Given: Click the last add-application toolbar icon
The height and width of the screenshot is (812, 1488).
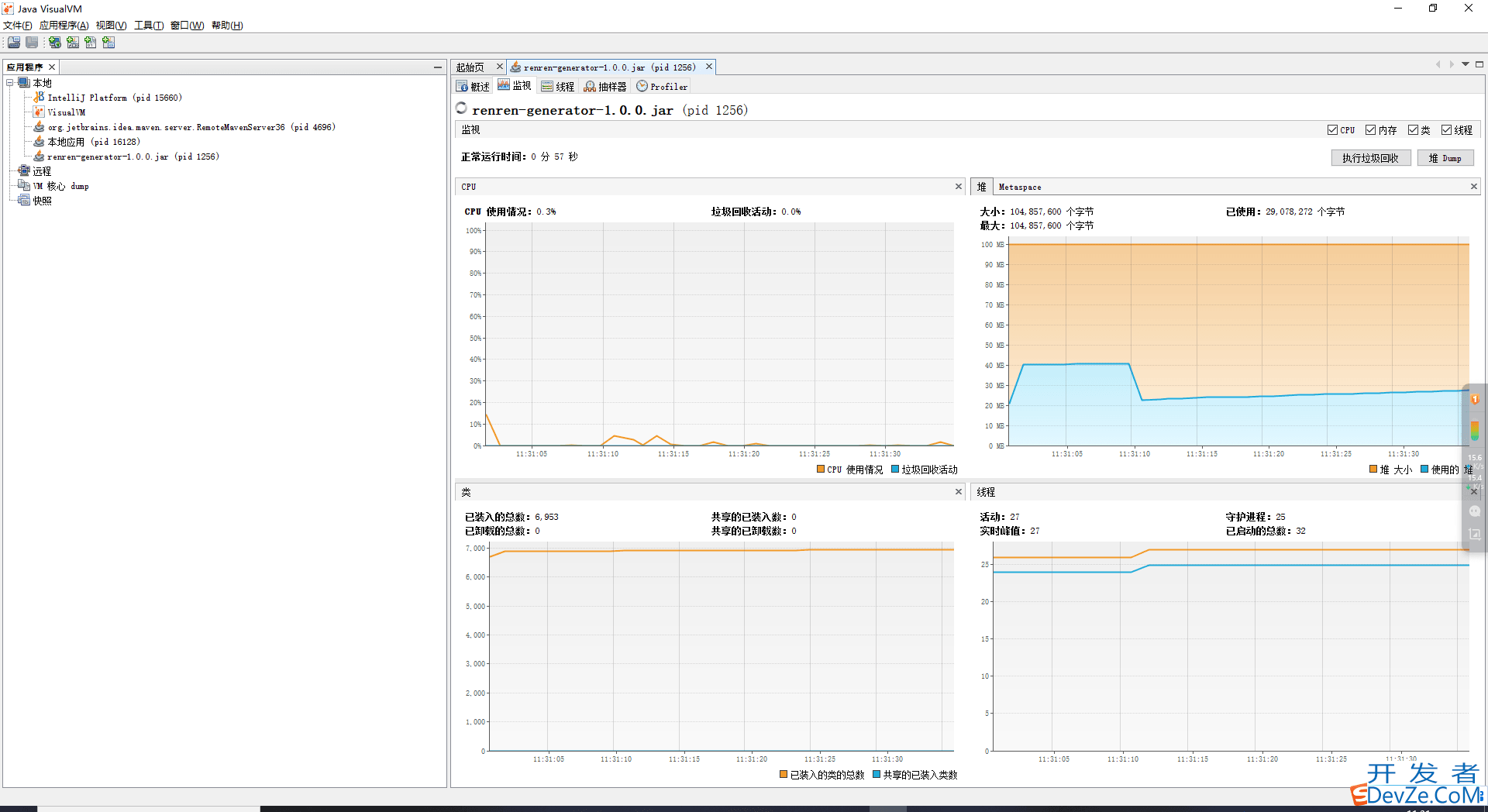Looking at the screenshot, I should (x=108, y=43).
